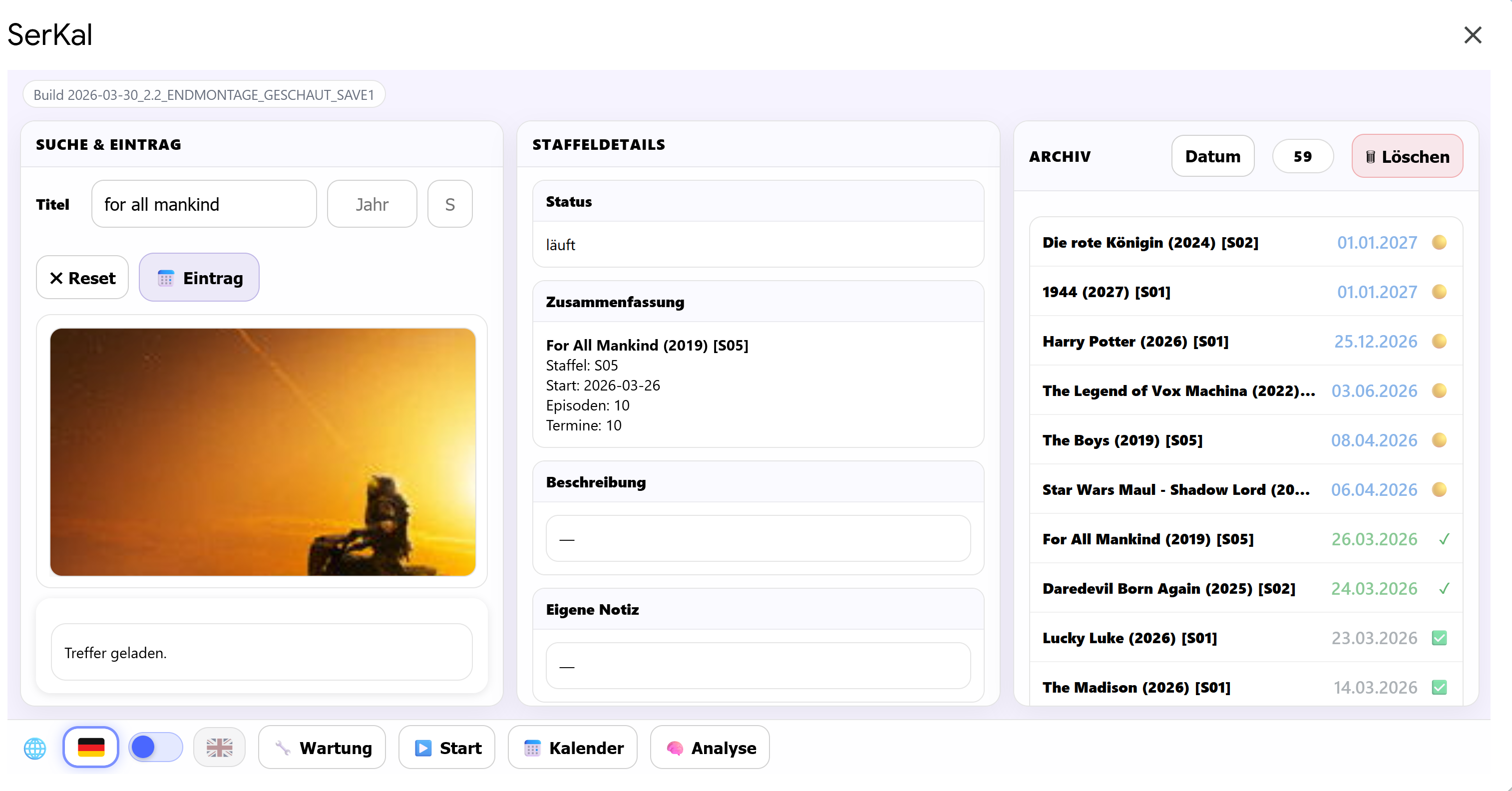The height and width of the screenshot is (791, 1512).
Task: Switch to the Kalender view
Action: [572, 747]
